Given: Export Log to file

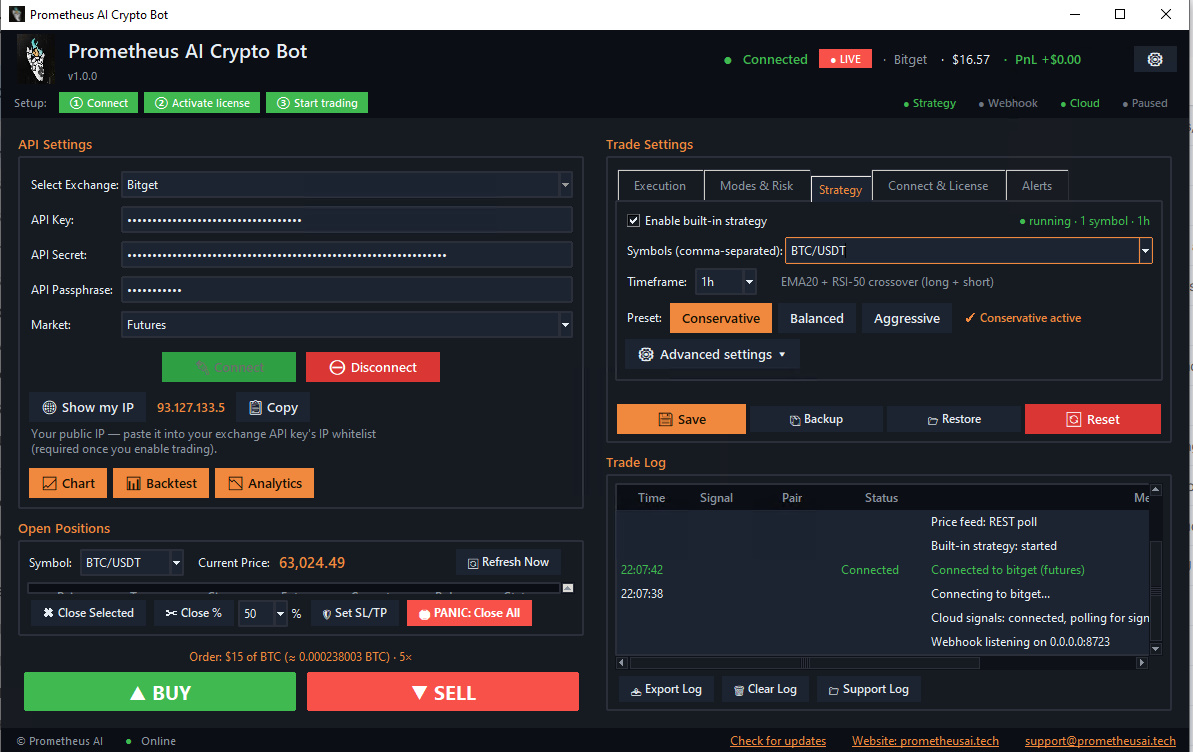Looking at the screenshot, I should click(x=666, y=690).
